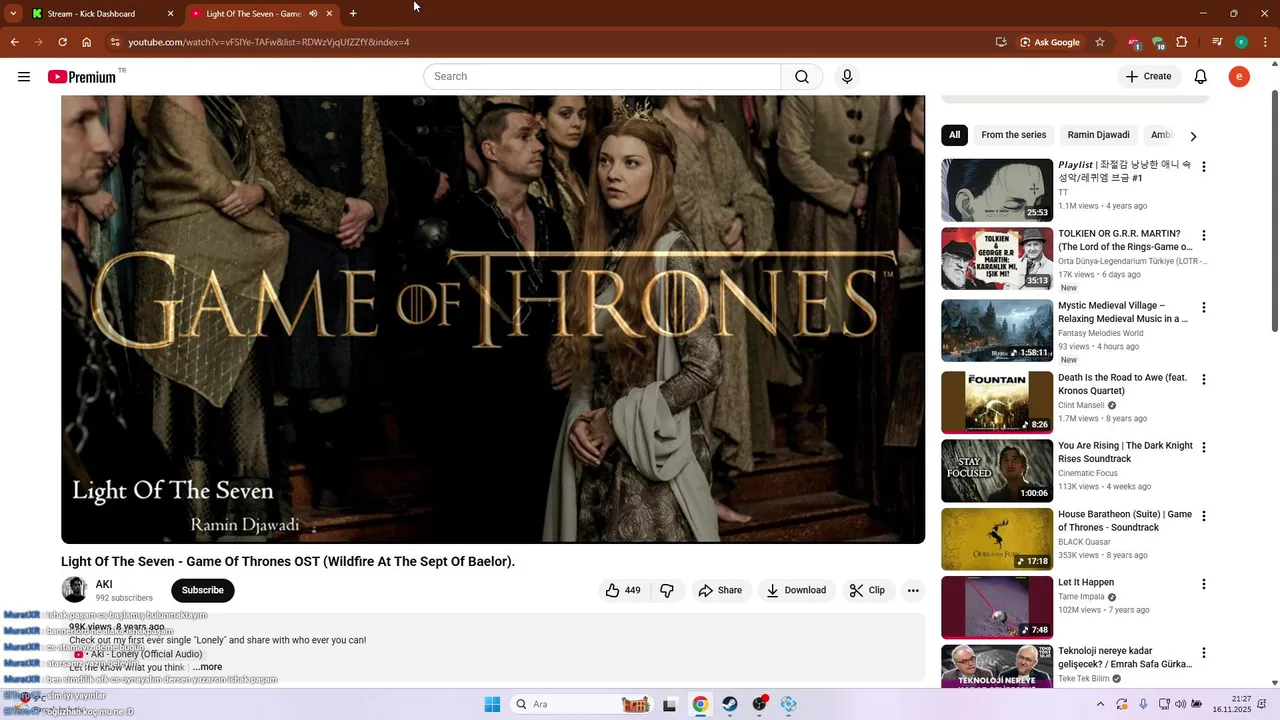Click the magnifier search button
The width and height of the screenshot is (1280, 720).
point(802,77)
